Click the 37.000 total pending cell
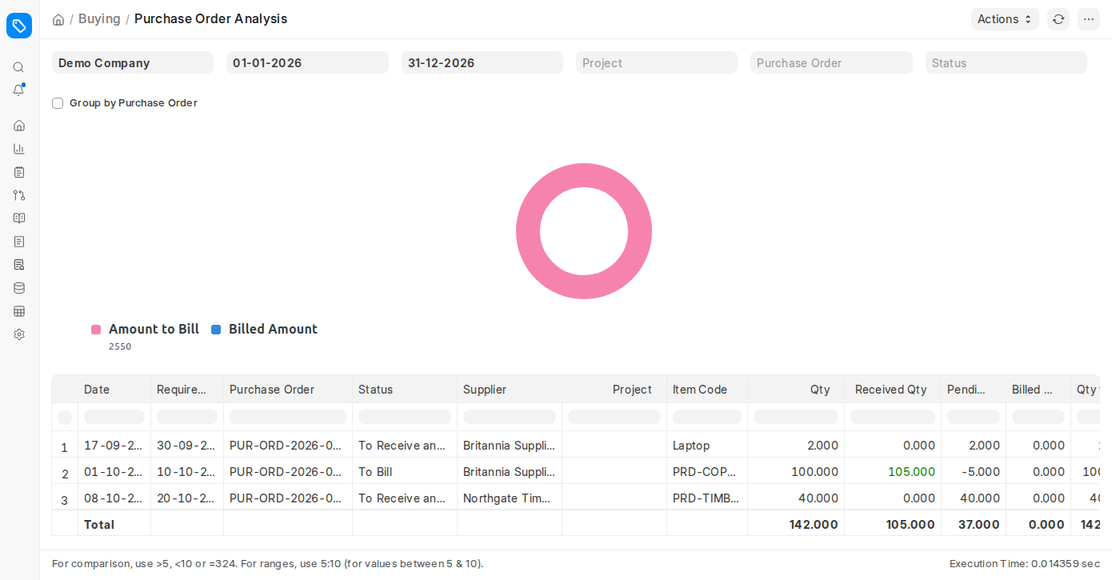 [x=974, y=524]
